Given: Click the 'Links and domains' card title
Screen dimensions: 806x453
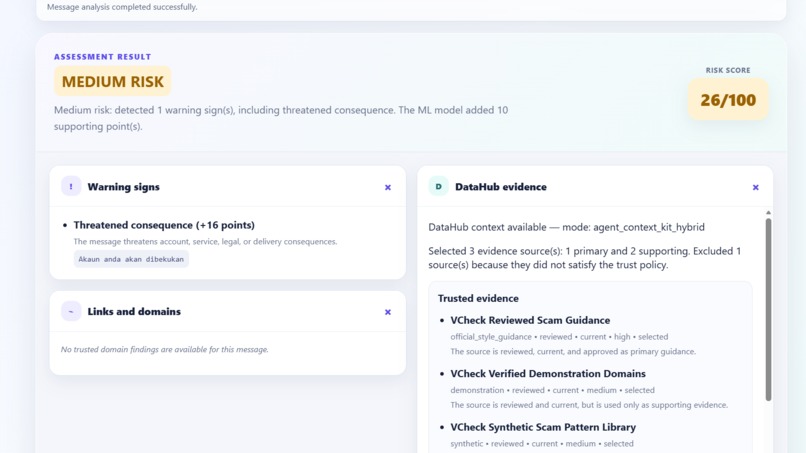Looking at the screenshot, I should click(x=134, y=311).
